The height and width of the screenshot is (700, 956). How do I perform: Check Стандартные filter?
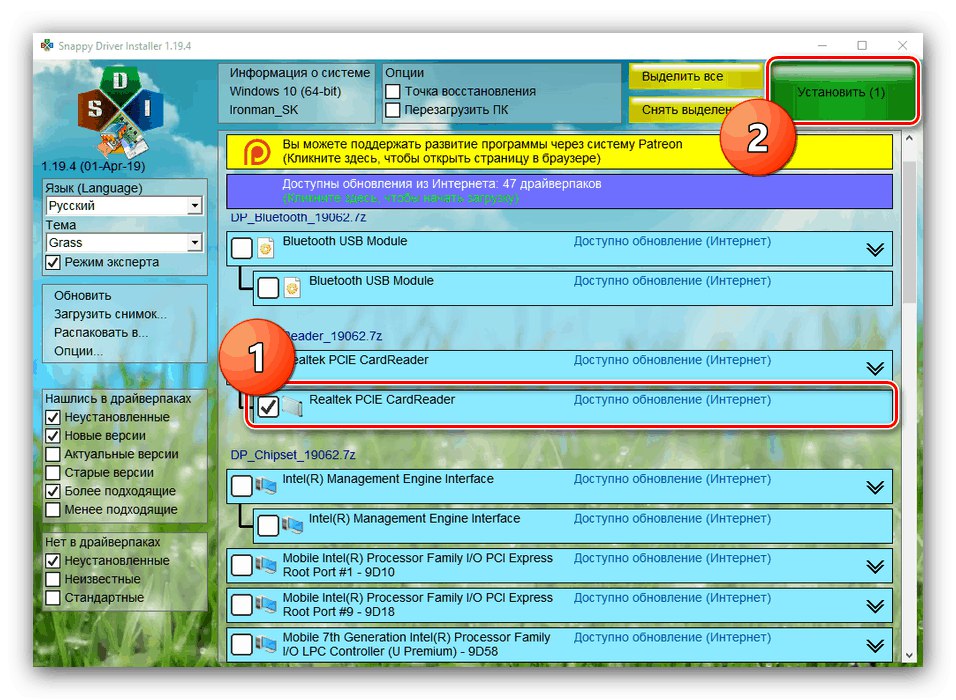click(x=53, y=598)
